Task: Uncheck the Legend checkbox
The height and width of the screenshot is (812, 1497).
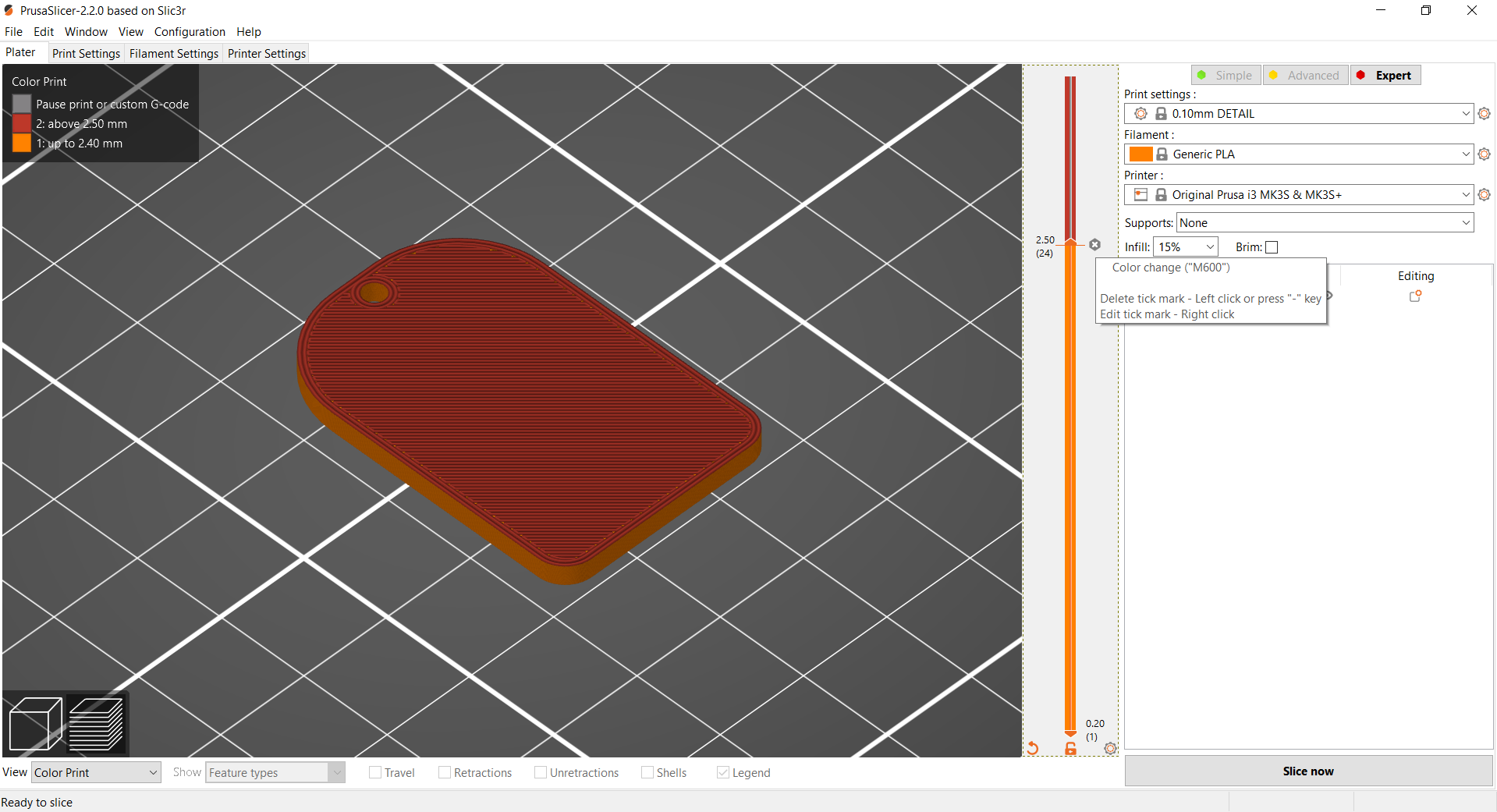Action: 723,772
